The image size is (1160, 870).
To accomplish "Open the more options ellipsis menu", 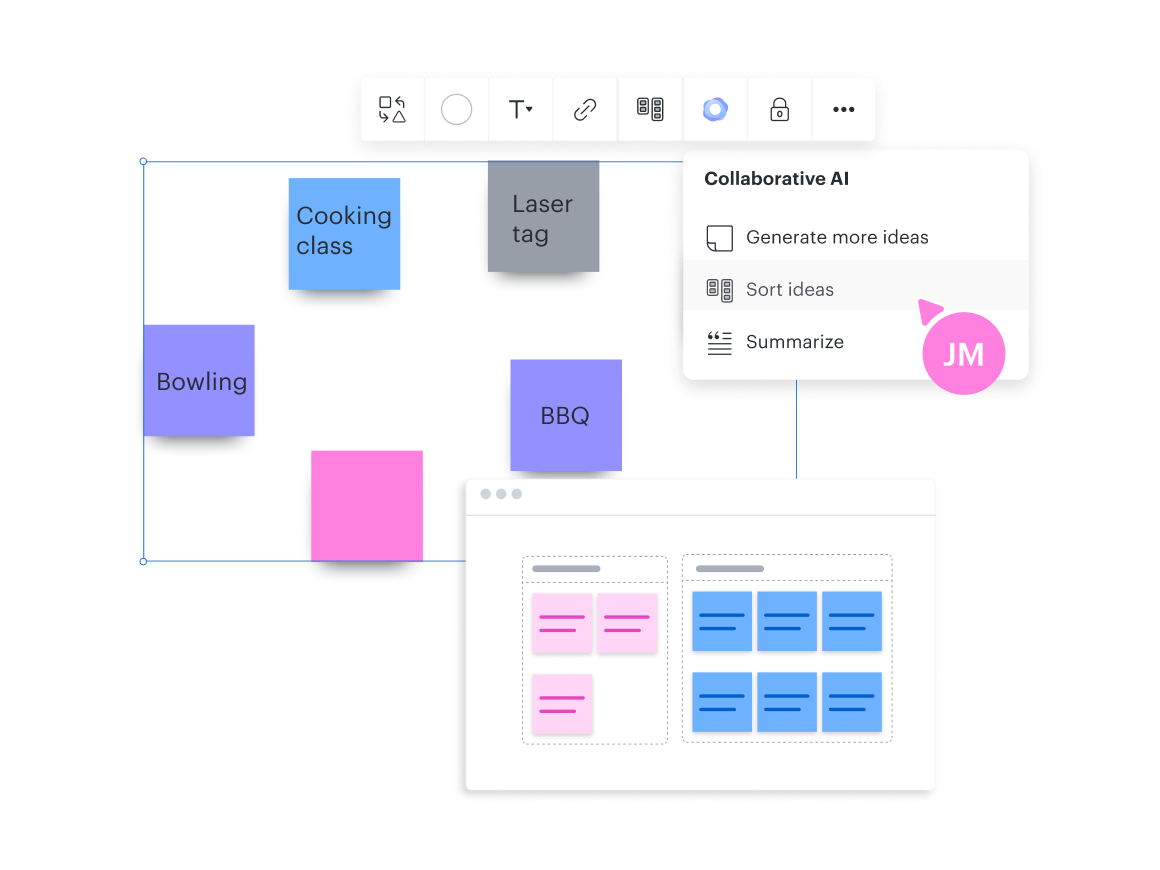I will [844, 110].
